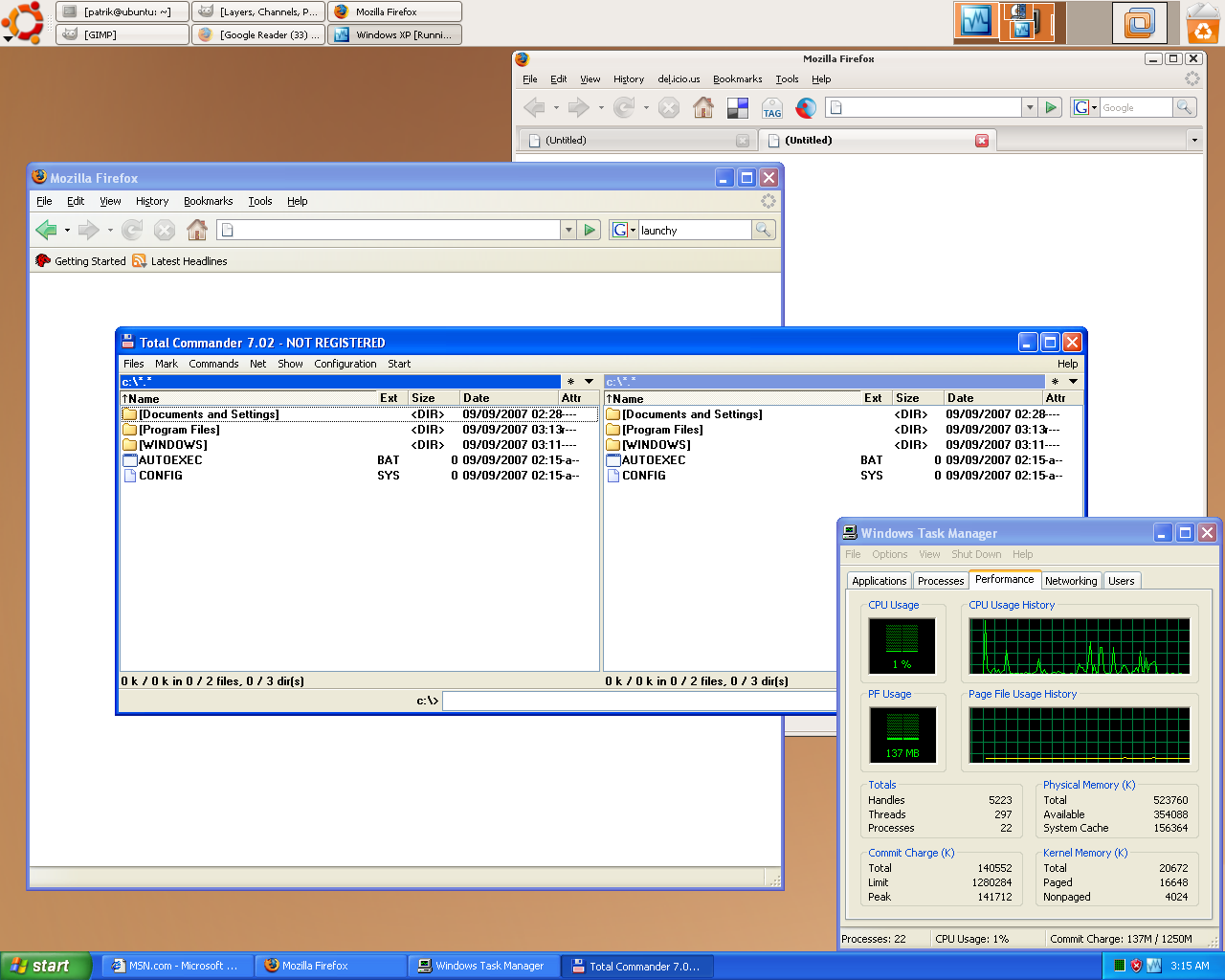Click Home icon in blue-titled Firefox window
Screen dimensions: 1225x980
click(x=197, y=230)
